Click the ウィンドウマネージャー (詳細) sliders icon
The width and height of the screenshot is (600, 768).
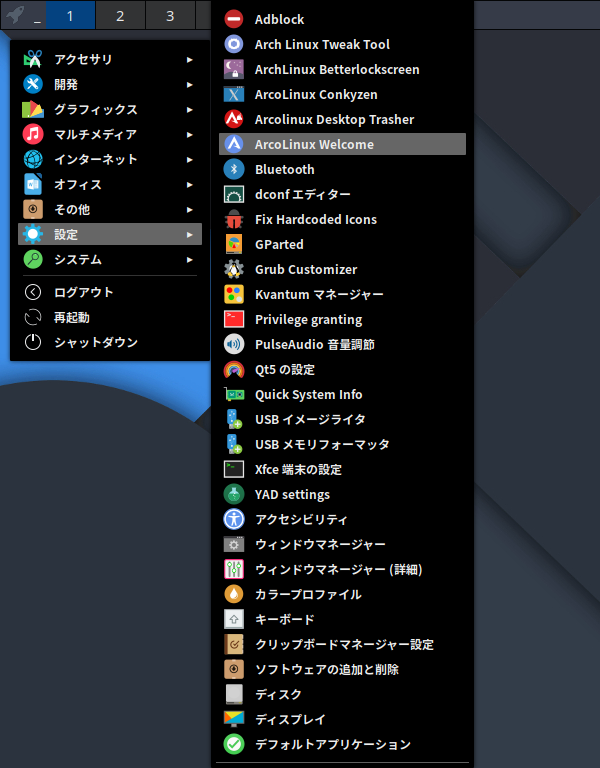click(234, 569)
